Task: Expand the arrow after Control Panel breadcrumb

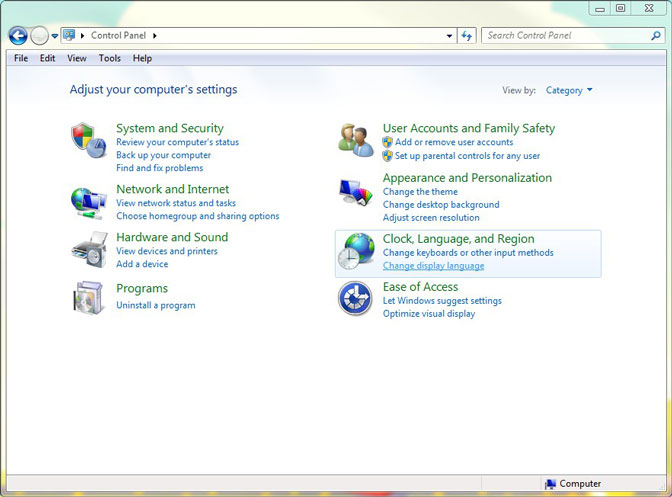Action: [x=155, y=36]
